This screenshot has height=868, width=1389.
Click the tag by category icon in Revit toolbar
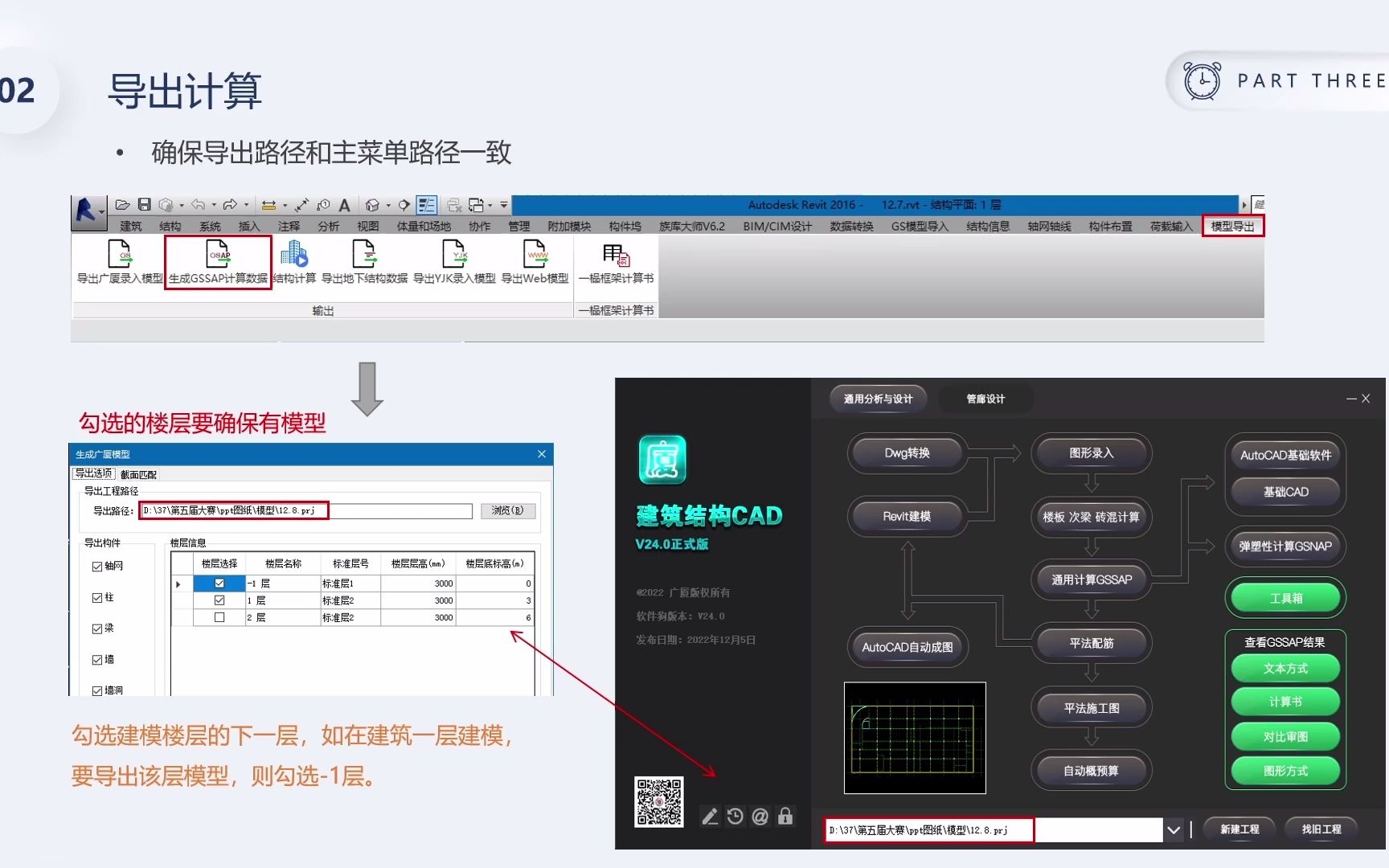(323, 205)
